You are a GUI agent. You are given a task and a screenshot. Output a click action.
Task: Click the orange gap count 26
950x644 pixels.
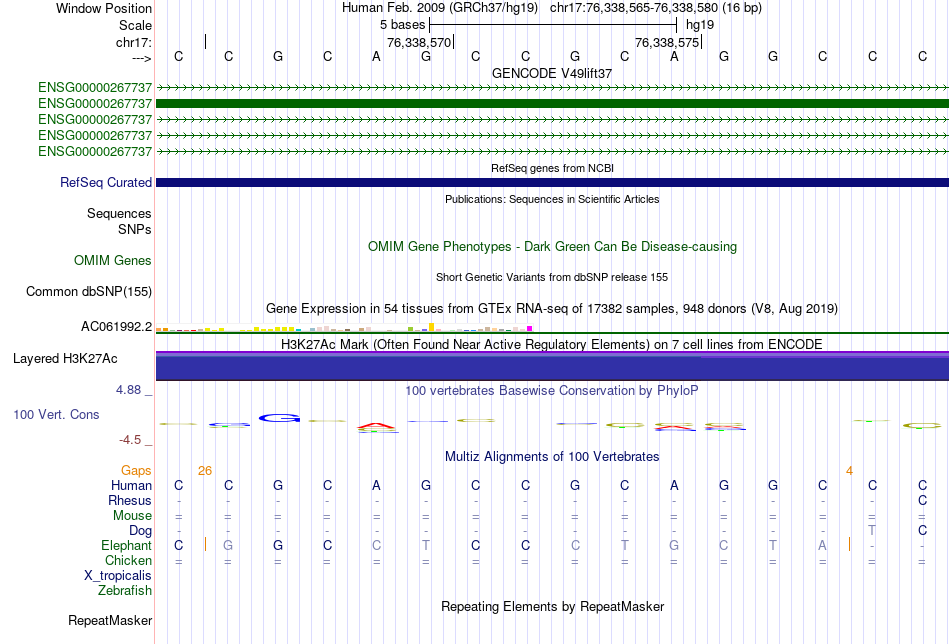pyautogui.click(x=205, y=471)
